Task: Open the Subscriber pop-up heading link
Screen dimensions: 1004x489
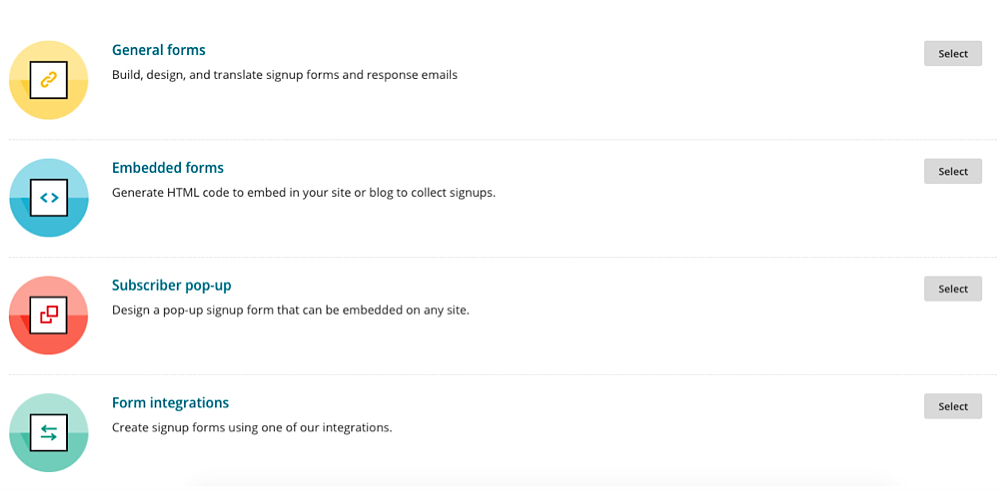Action: point(172,285)
